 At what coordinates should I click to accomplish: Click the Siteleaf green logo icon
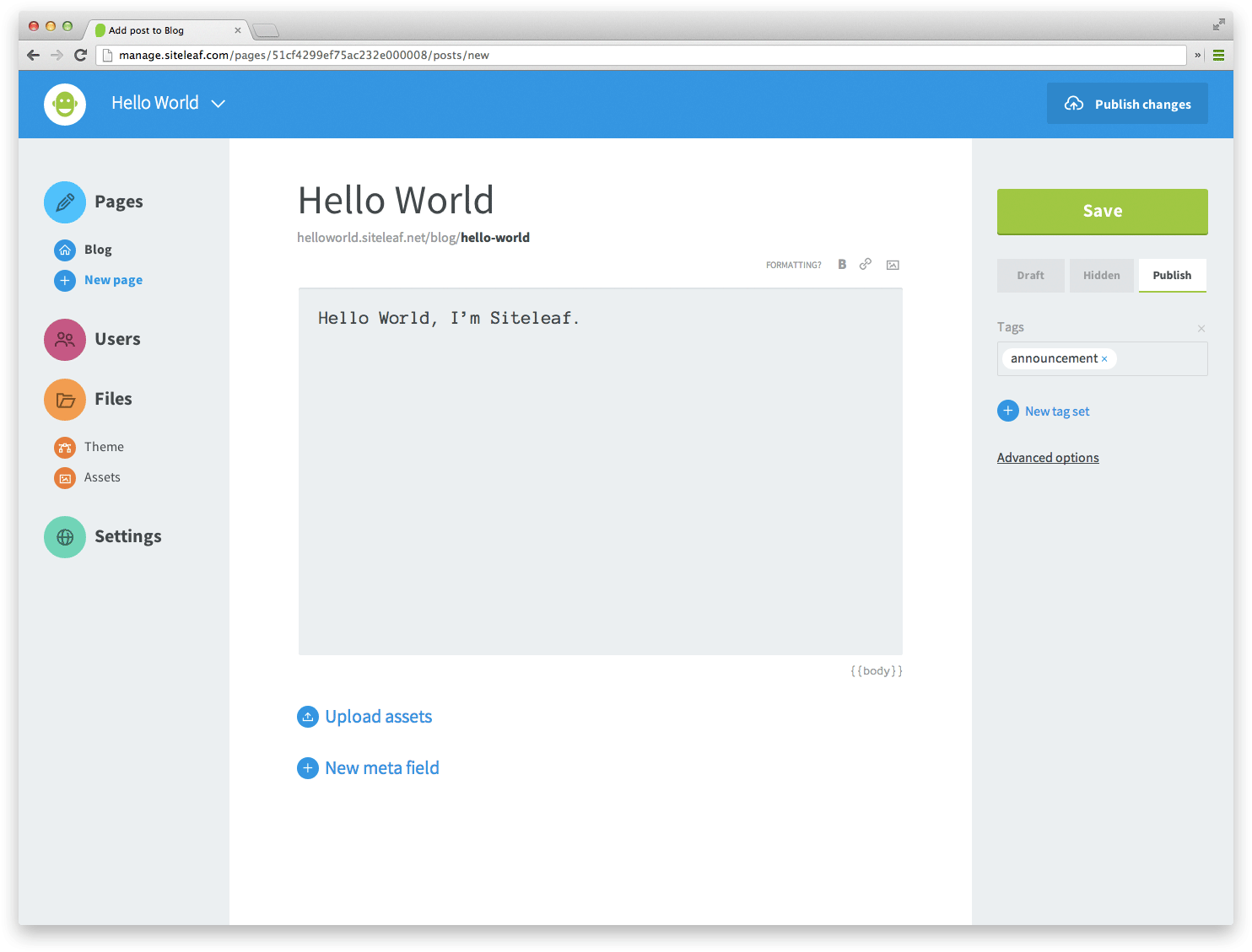click(65, 105)
